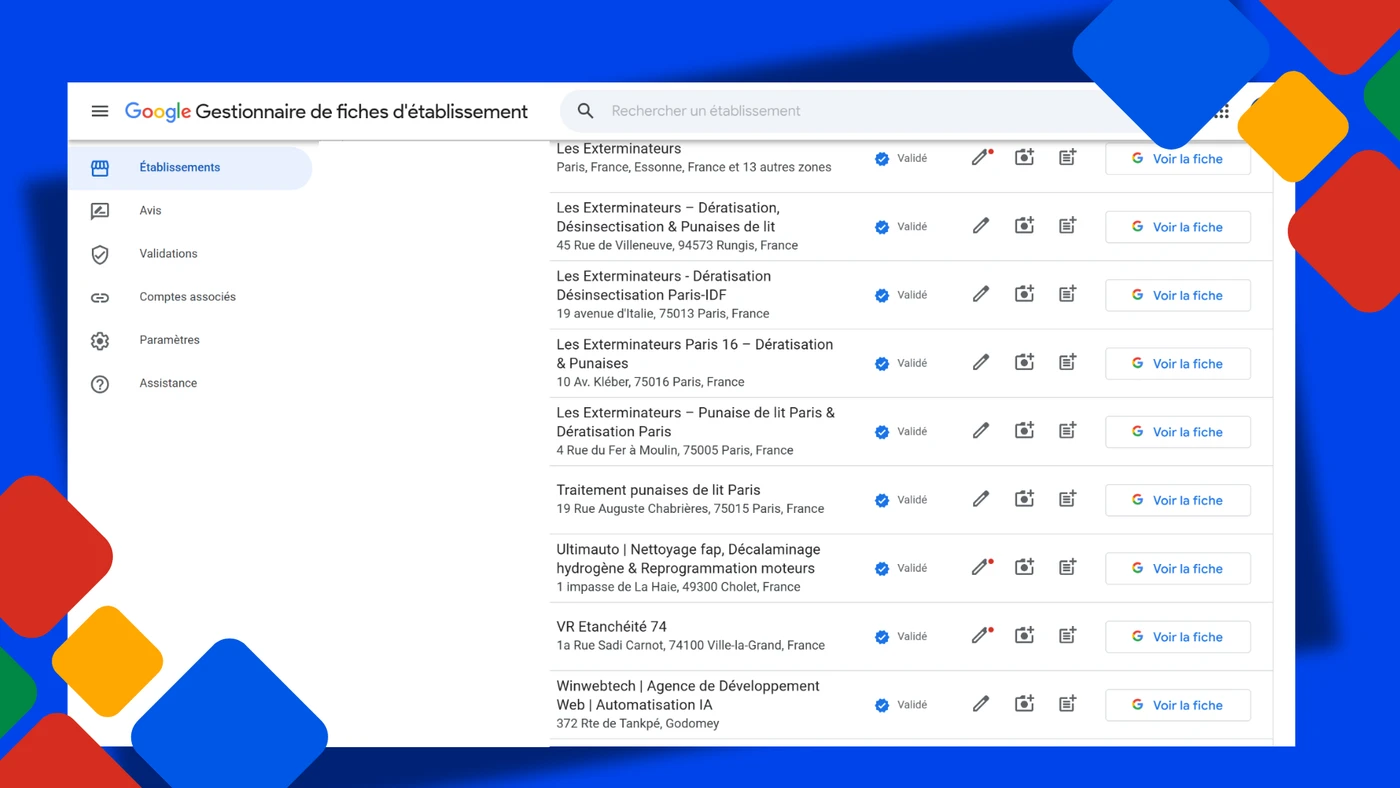The height and width of the screenshot is (788, 1400).
Task: Edit the top Les Exterminateurs listing
Action: [x=982, y=158]
